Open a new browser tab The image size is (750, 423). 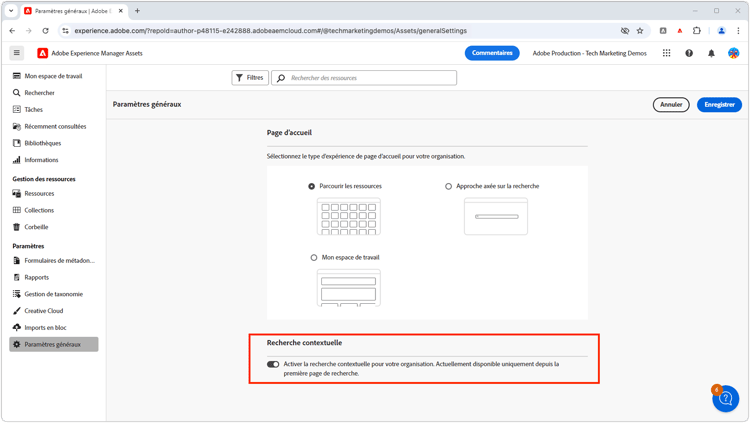click(137, 11)
